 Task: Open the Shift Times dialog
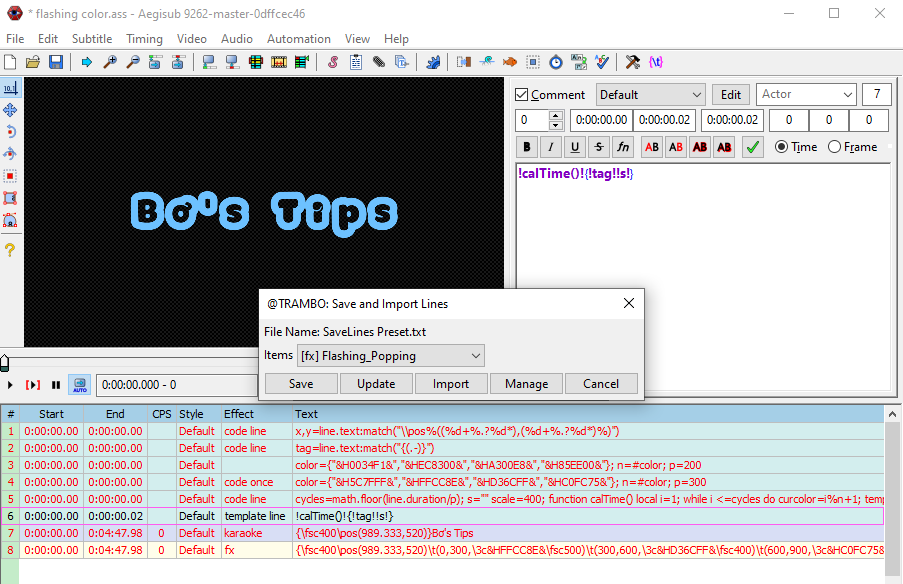click(x=555, y=61)
